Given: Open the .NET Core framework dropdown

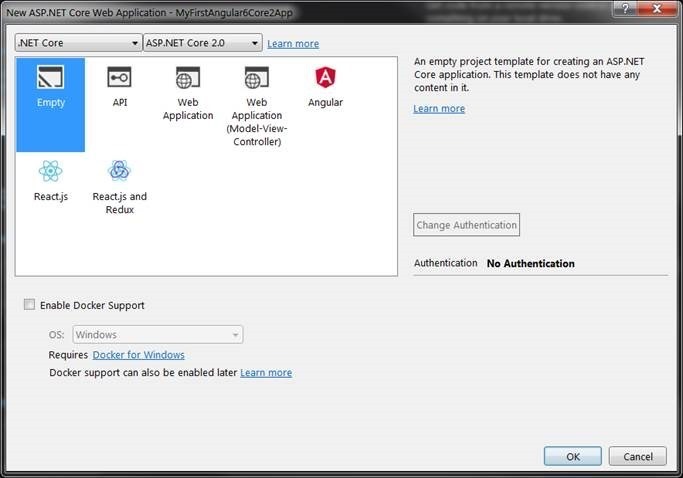Looking at the screenshot, I should (78, 43).
